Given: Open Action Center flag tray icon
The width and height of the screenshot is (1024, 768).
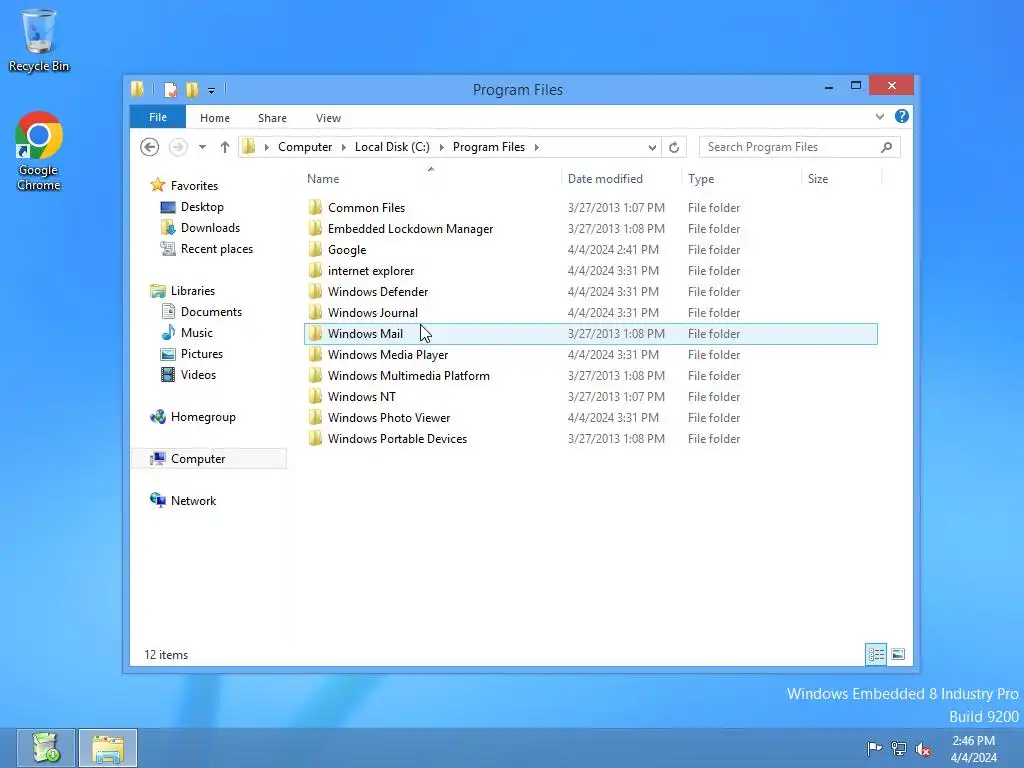Looking at the screenshot, I should point(874,748).
